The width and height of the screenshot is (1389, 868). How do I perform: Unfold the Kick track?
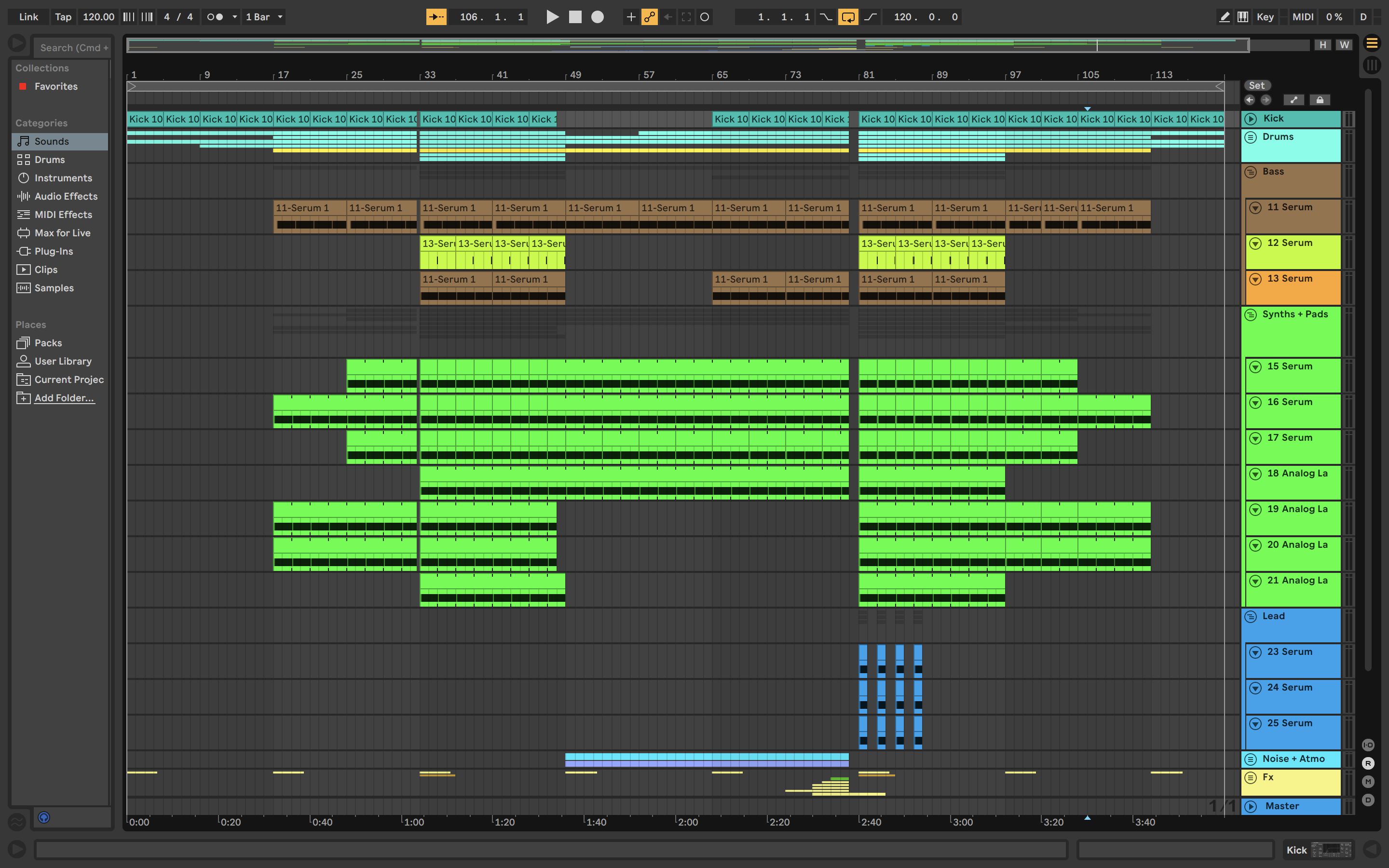click(1250, 119)
